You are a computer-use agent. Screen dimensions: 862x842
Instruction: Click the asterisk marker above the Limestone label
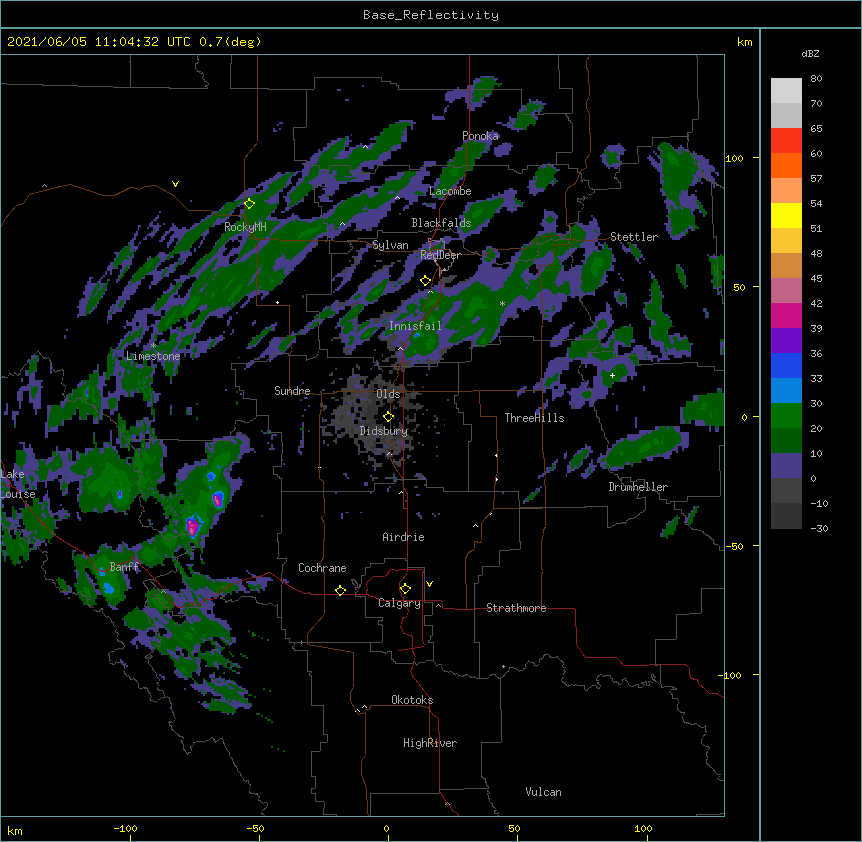coord(153,346)
